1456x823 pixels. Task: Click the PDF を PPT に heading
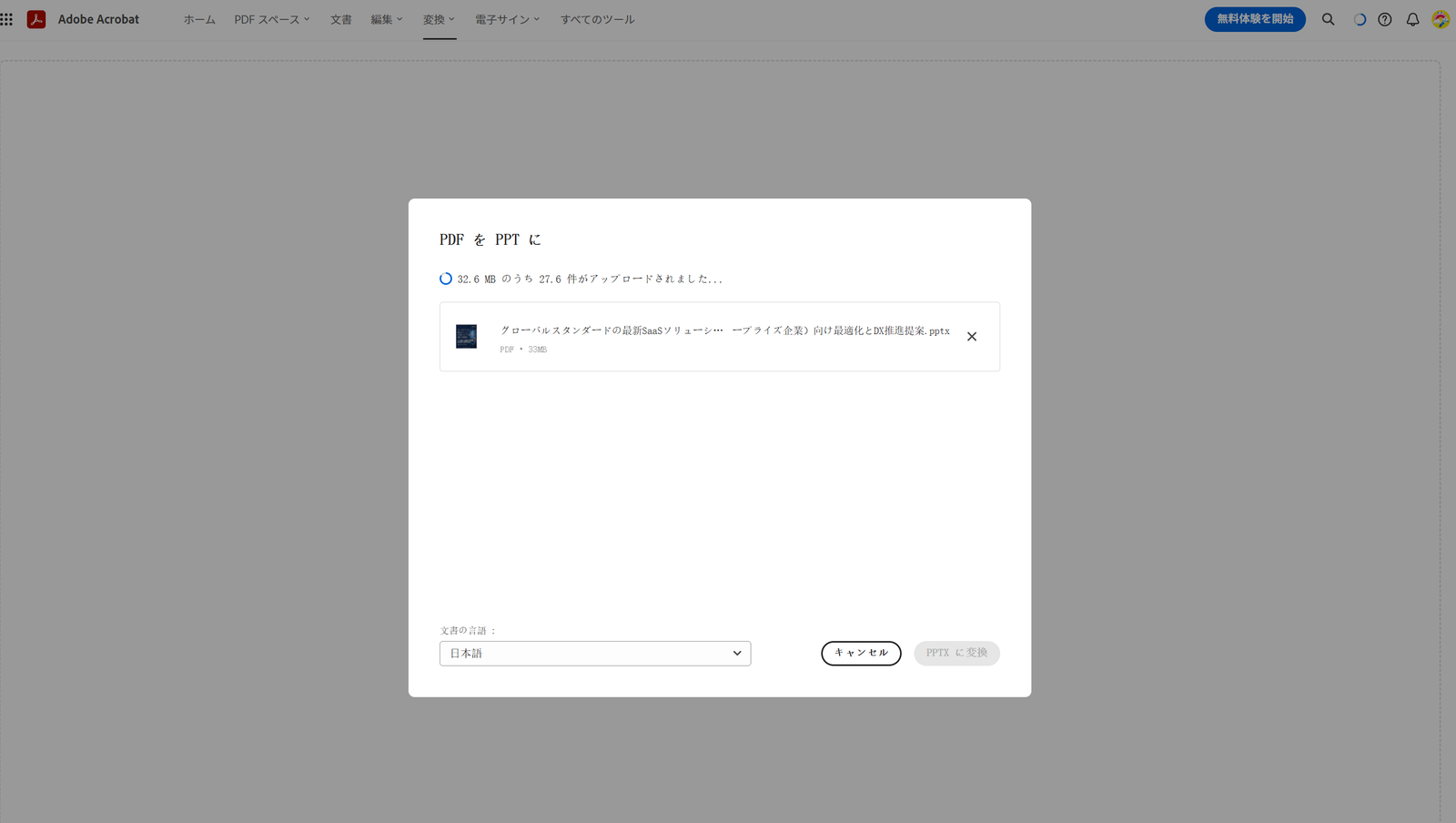490,239
